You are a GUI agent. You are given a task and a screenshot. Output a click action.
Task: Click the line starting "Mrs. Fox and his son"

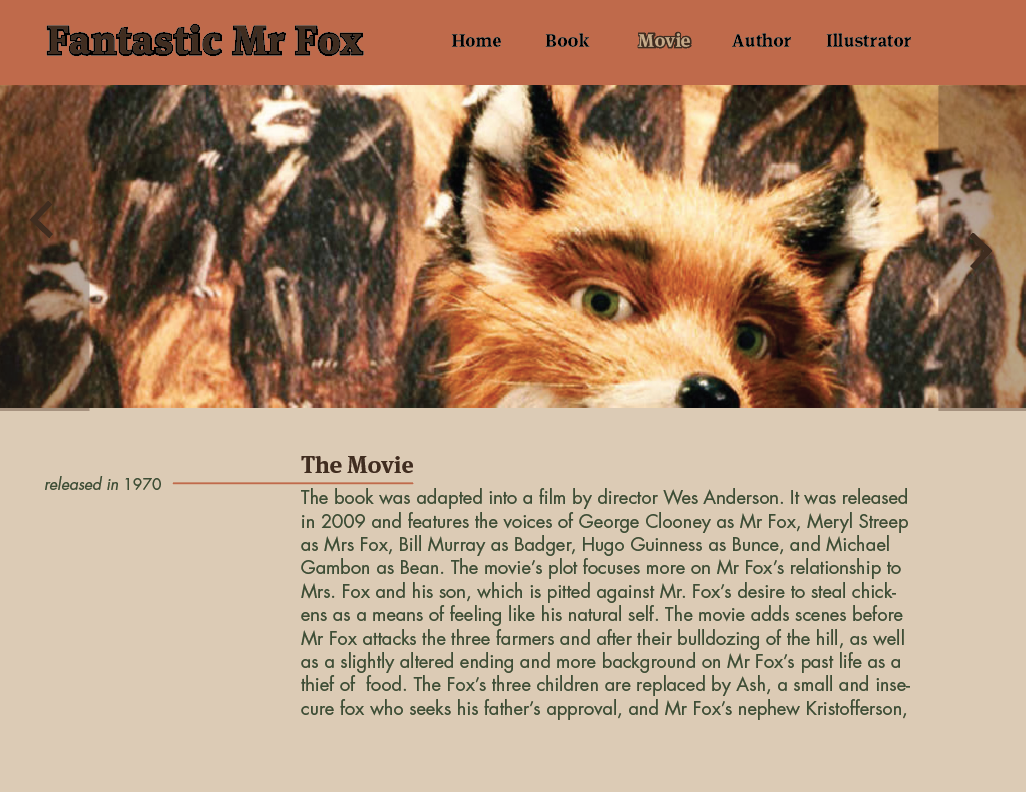(x=598, y=591)
